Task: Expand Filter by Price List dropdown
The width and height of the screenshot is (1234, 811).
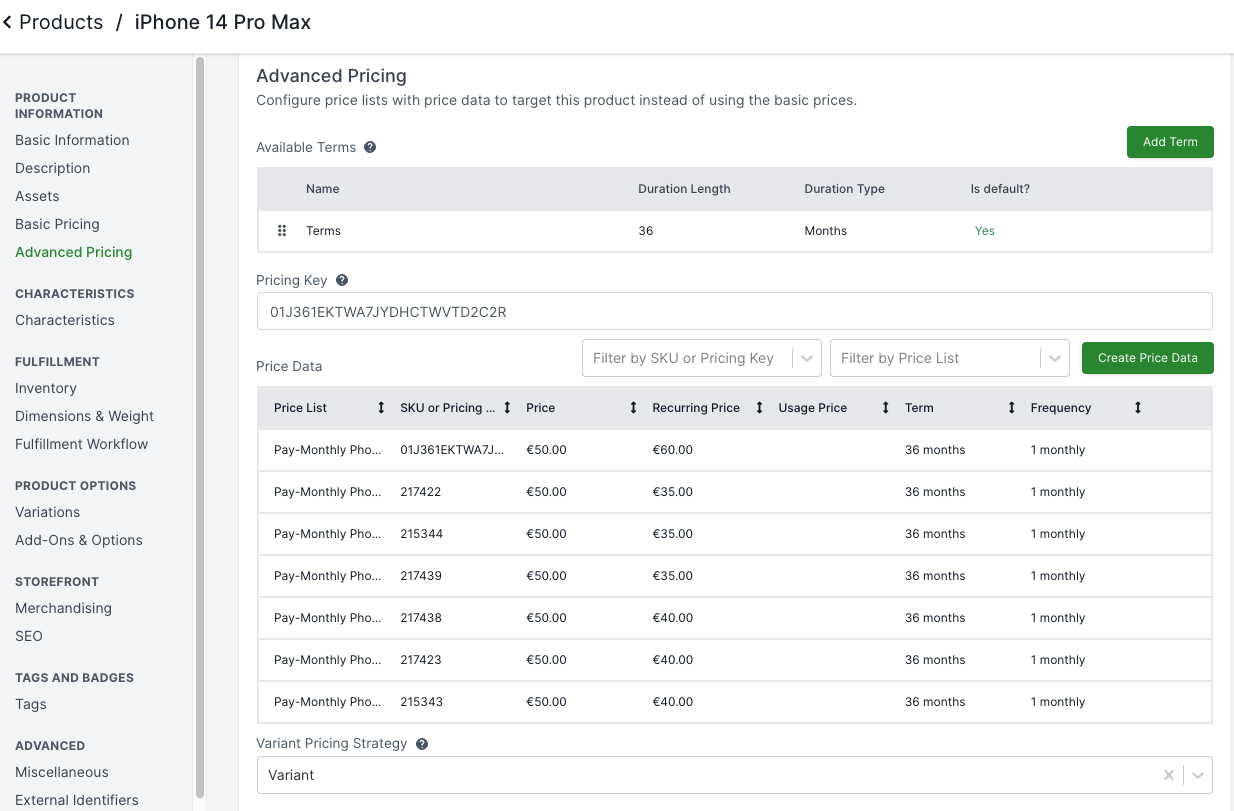Action: [x=1055, y=358]
